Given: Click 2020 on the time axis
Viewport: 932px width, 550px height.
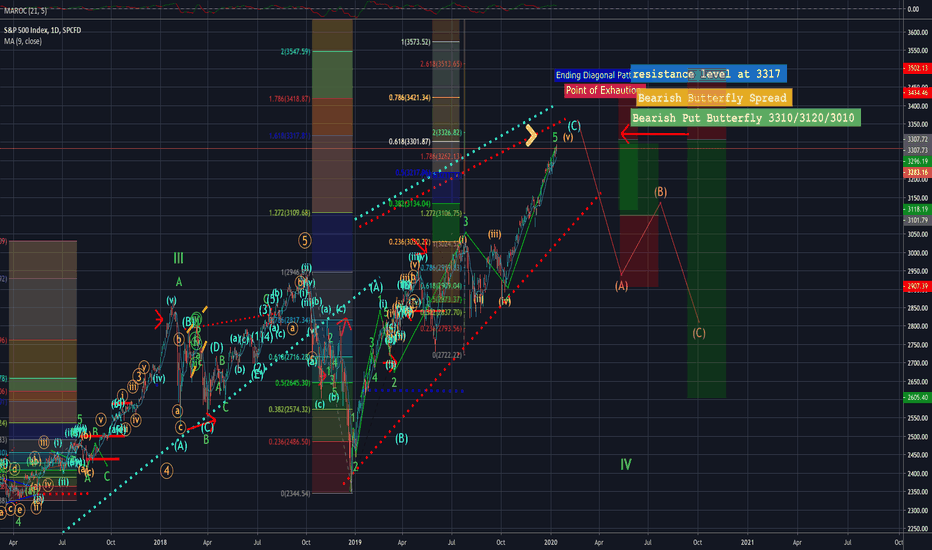Looking at the screenshot, I should (x=551, y=542).
